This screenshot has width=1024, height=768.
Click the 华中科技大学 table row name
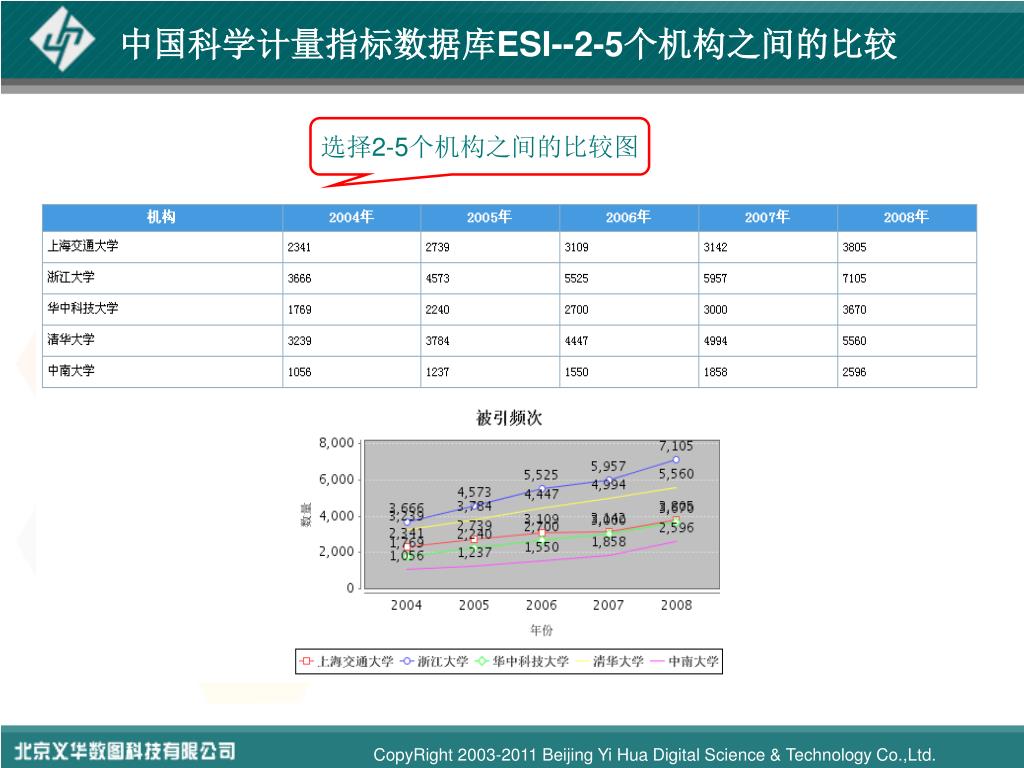pos(83,308)
